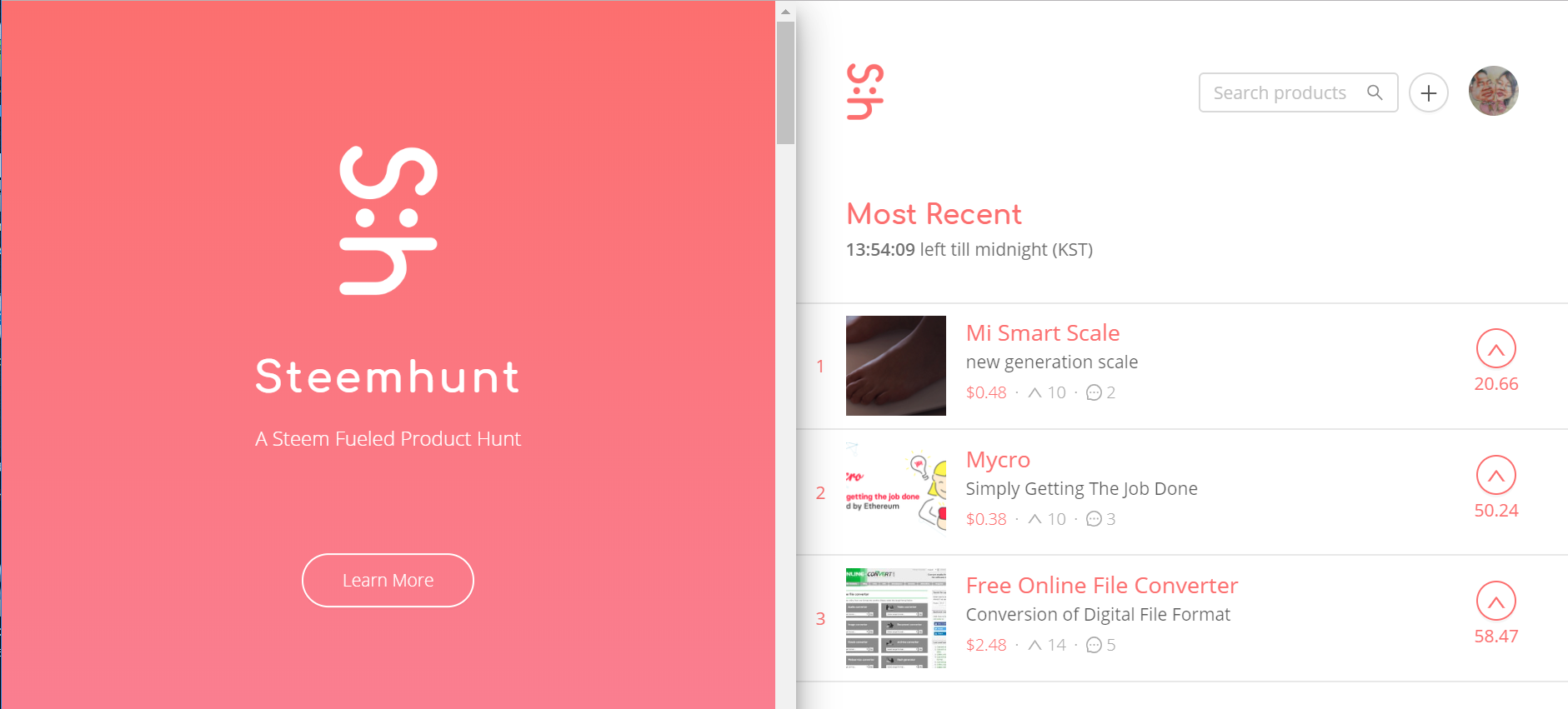The width and height of the screenshot is (1568, 709).
Task: Click "Simply Getting The Job Done" text
Action: pyautogui.click(x=1081, y=489)
